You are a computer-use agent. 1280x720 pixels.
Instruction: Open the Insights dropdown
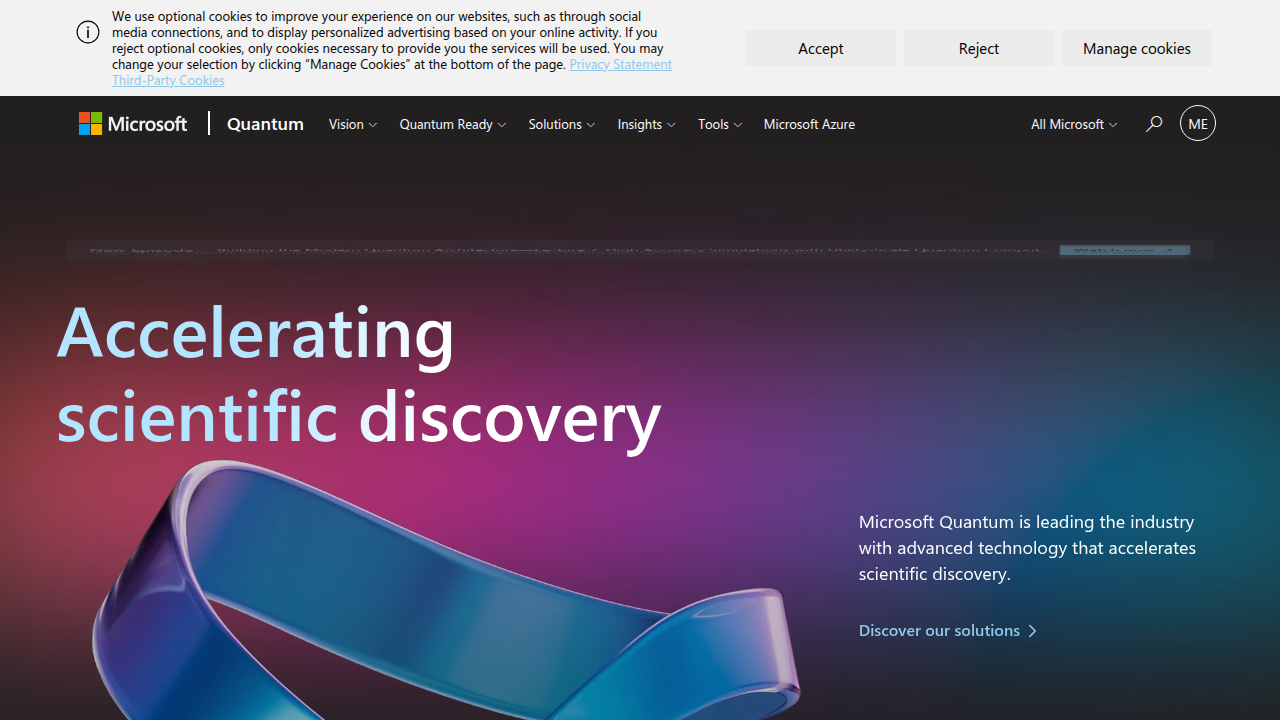[x=647, y=124]
